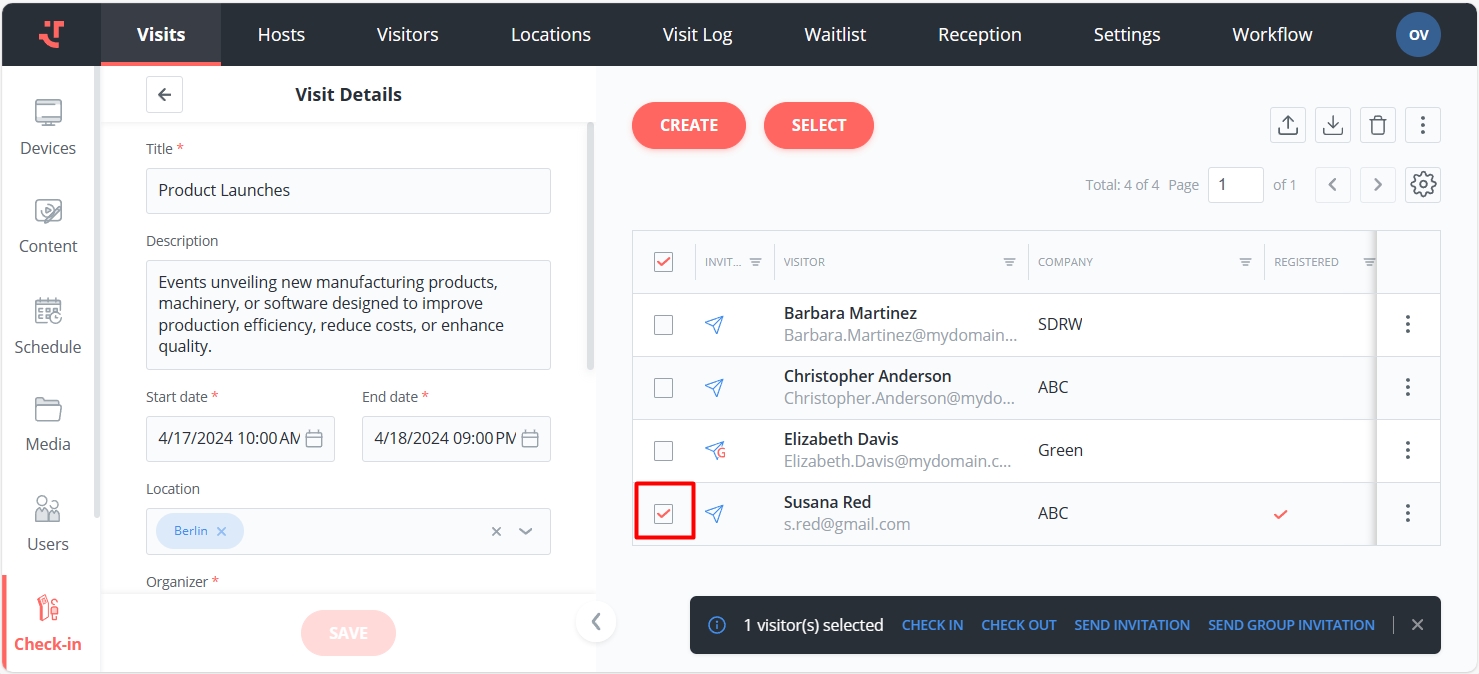1479x674 pixels.
Task: Uncheck the Susana Red row checkbox
Action: [663, 514]
